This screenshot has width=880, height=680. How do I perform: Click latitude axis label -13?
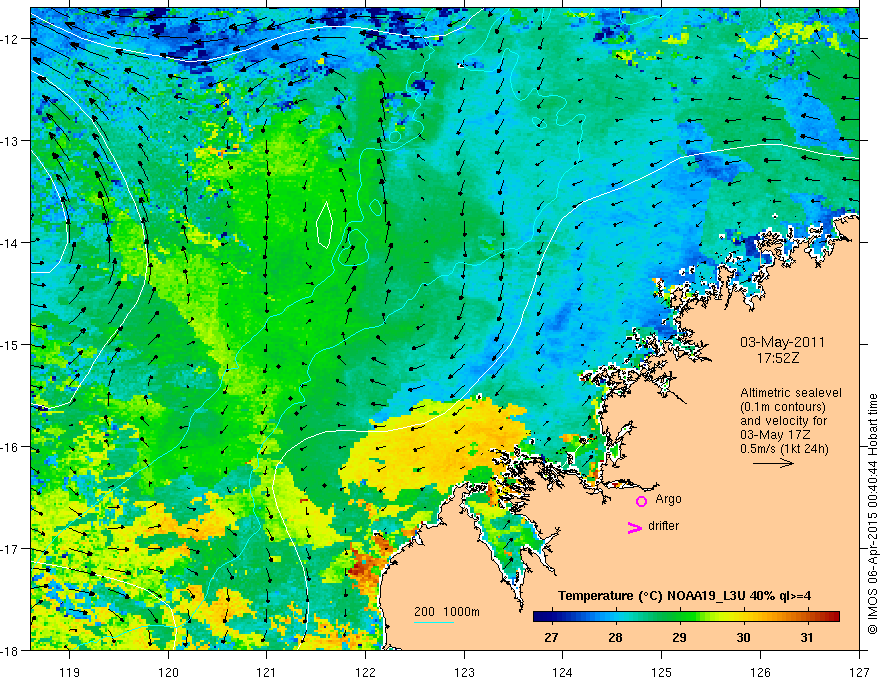coord(10,141)
